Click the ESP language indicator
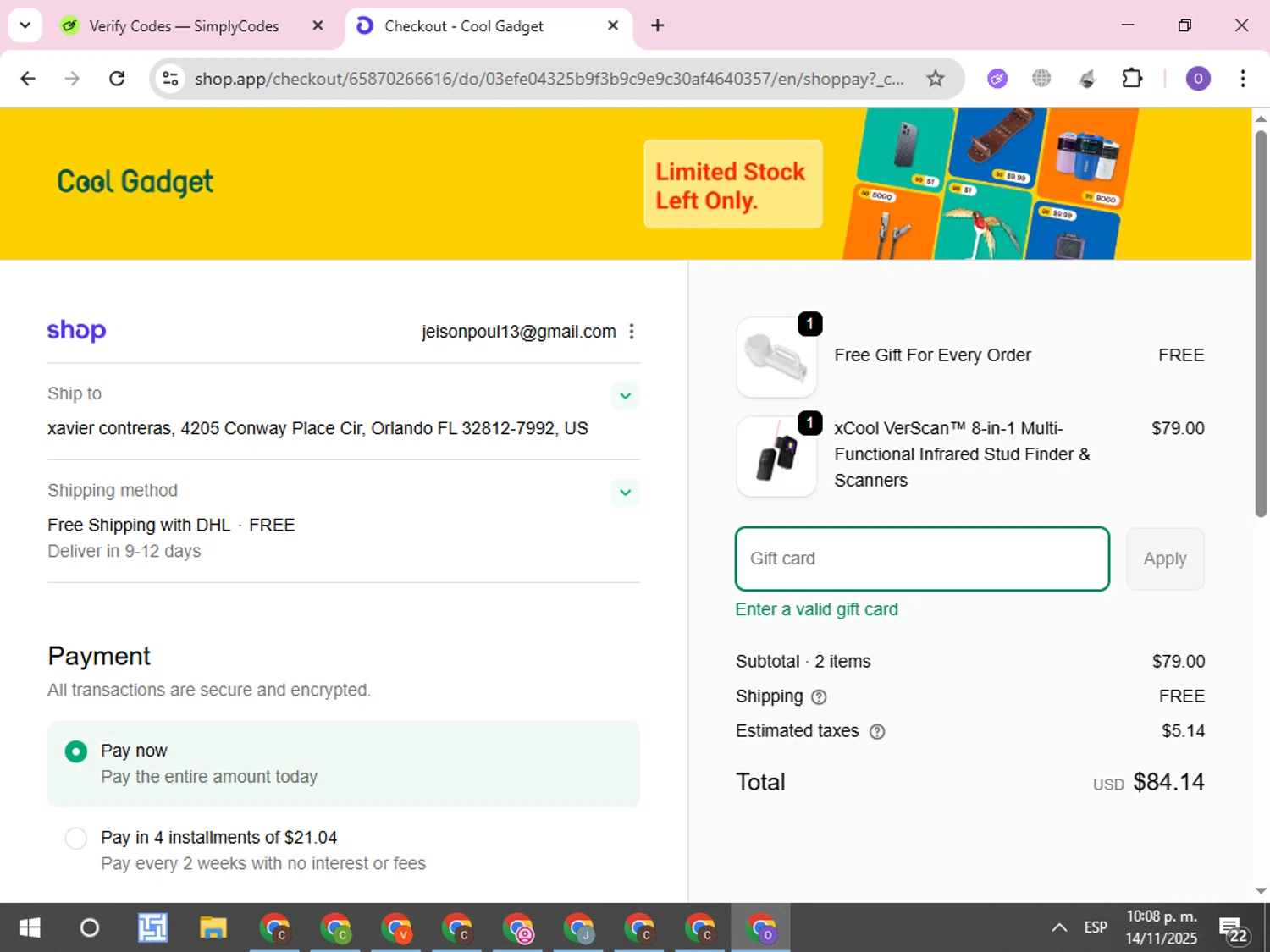 point(1096,928)
